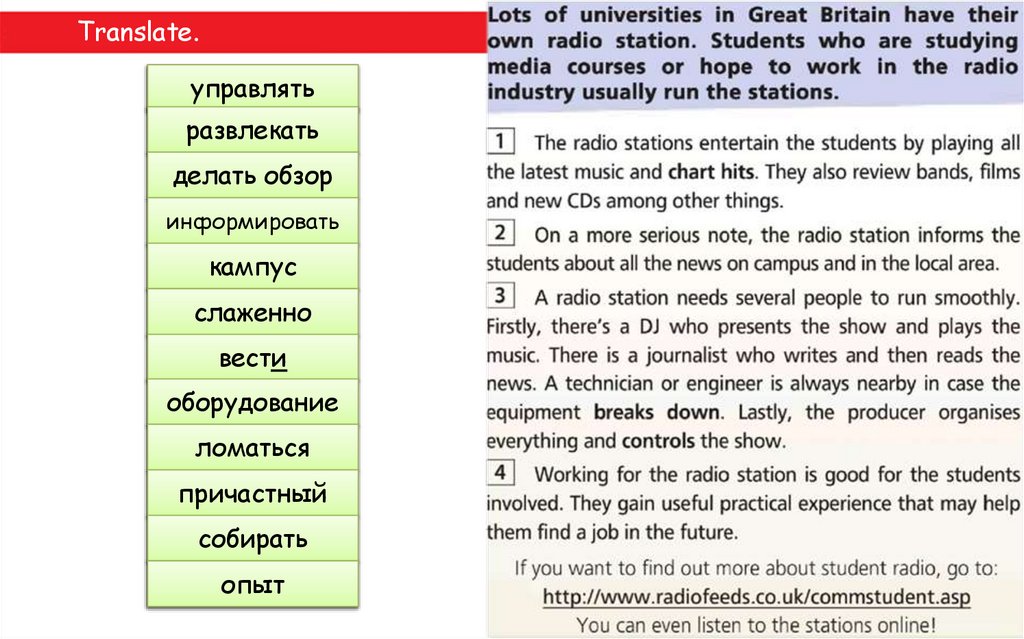Click the 'слаженно' vocabulary box
The width and height of the screenshot is (1024, 639).
coord(253,312)
